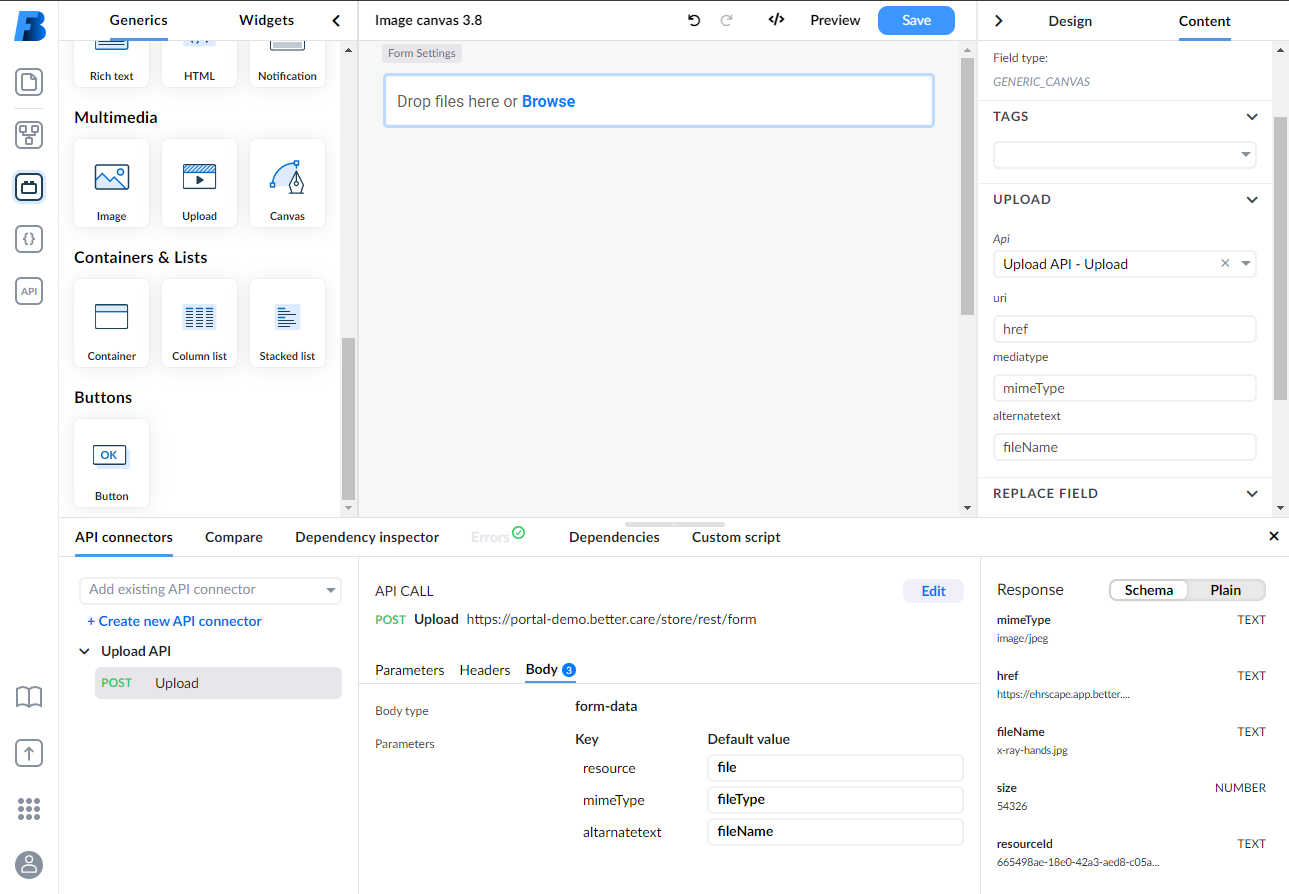Collapse the UPLOAD section
This screenshot has width=1289, height=894.
point(1252,200)
